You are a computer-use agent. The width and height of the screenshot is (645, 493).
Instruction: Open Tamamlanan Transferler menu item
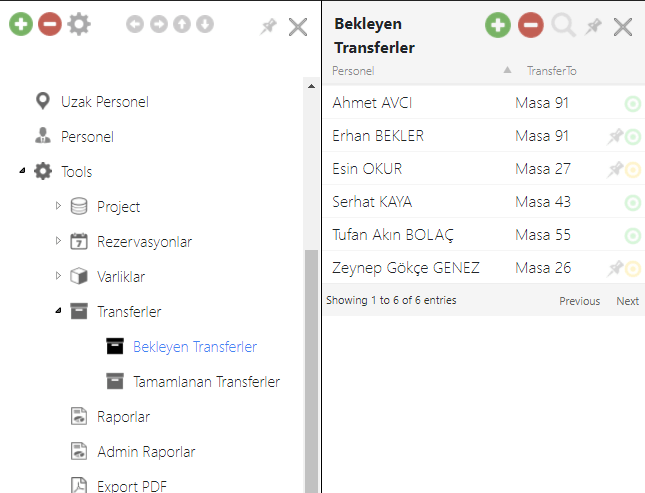point(206,382)
